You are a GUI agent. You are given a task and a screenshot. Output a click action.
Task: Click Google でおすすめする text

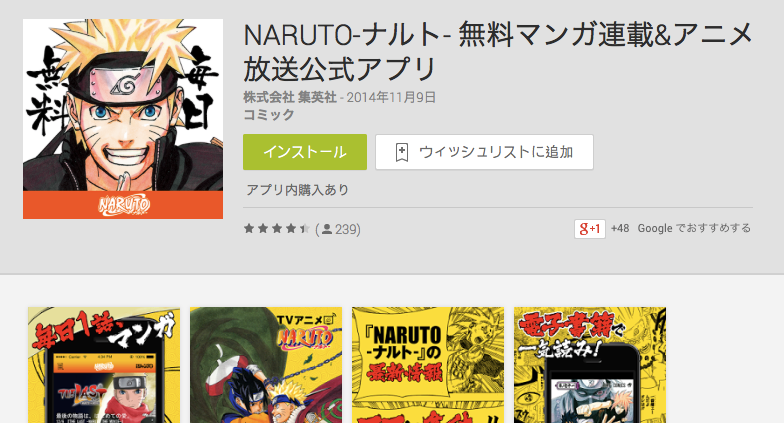click(x=694, y=228)
